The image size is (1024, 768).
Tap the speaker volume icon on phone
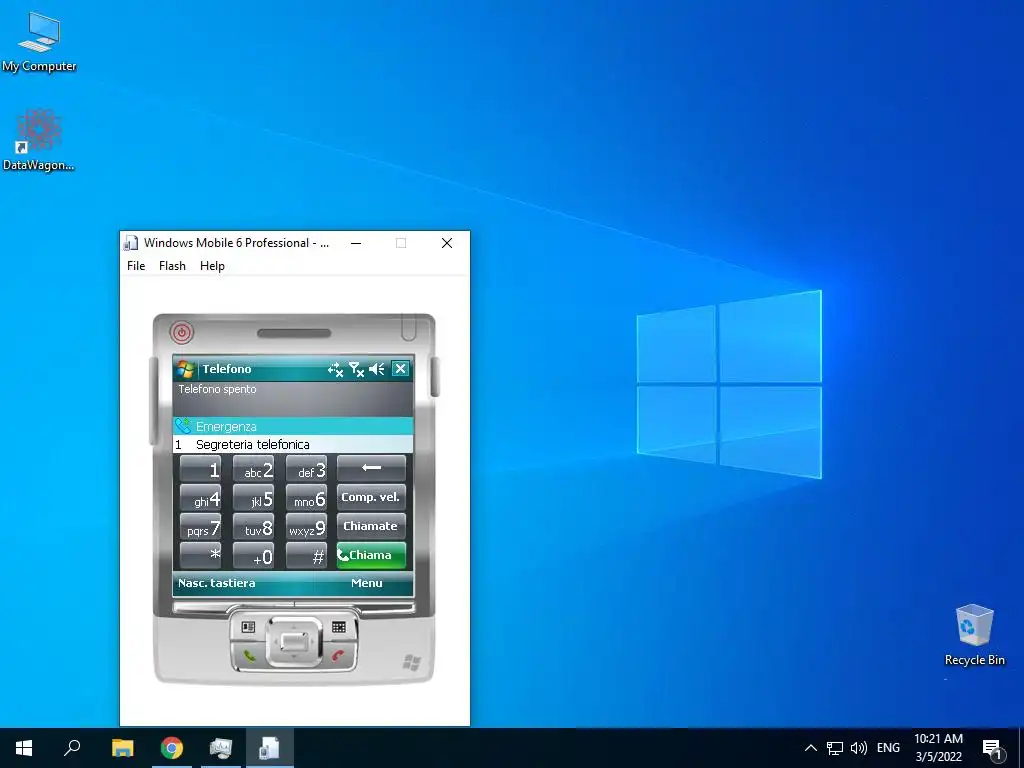[377, 370]
